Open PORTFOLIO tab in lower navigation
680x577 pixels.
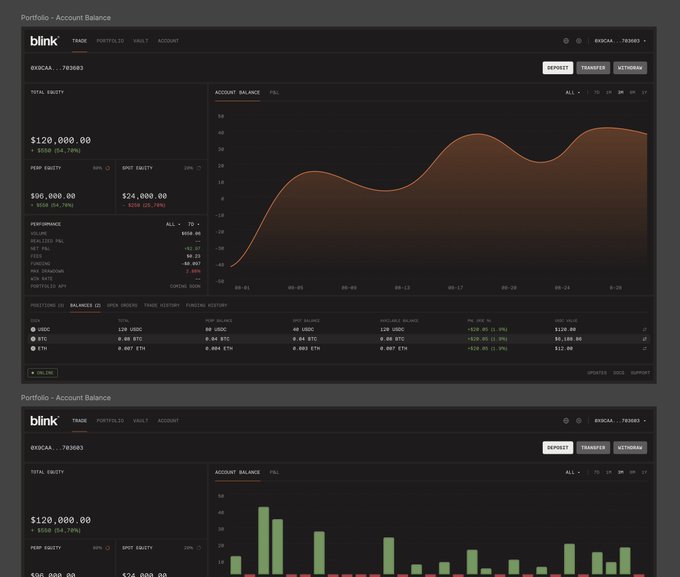[x=110, y=420]
